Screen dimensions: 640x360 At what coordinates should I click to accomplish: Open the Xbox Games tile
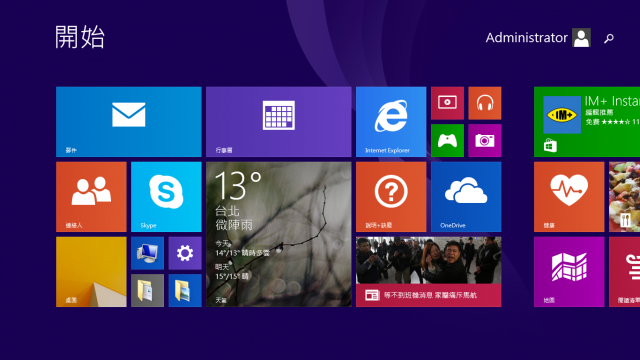pos(447,140)
